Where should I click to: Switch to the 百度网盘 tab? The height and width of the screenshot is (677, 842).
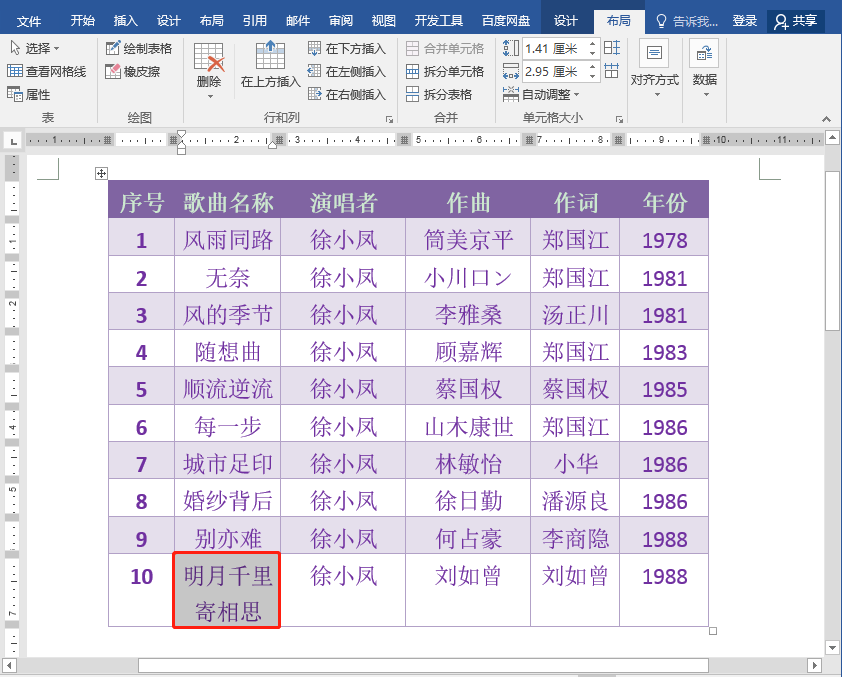pyautogui.click(x=506, y=20)
